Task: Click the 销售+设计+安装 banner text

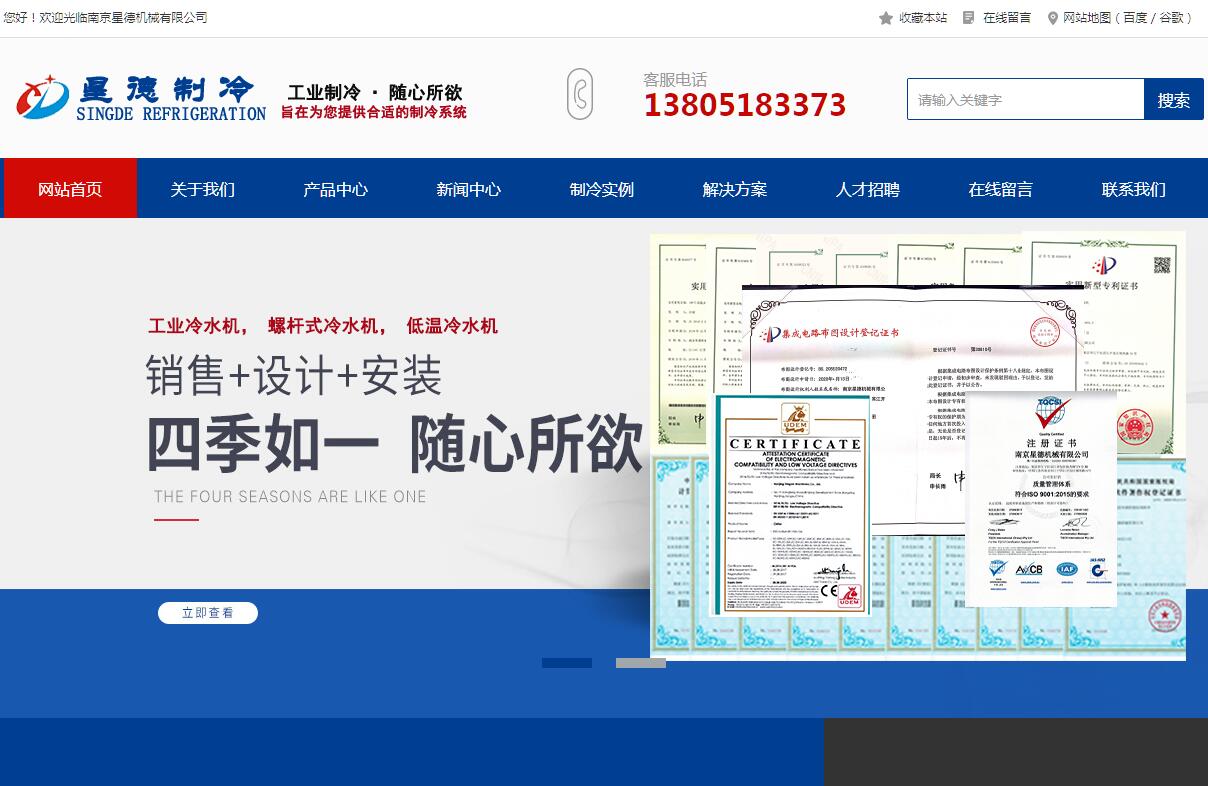Action: 294,376
